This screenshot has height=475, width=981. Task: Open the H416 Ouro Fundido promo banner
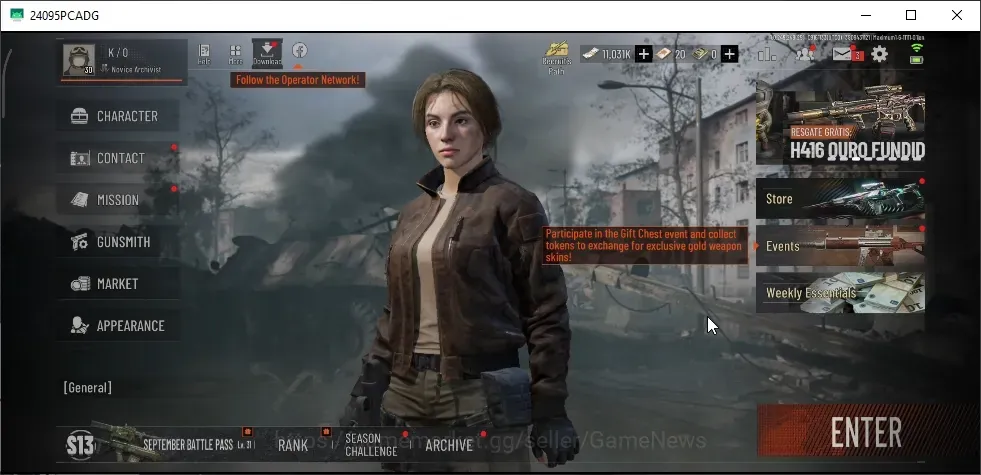pyautogui.click(x=840, y=121)
